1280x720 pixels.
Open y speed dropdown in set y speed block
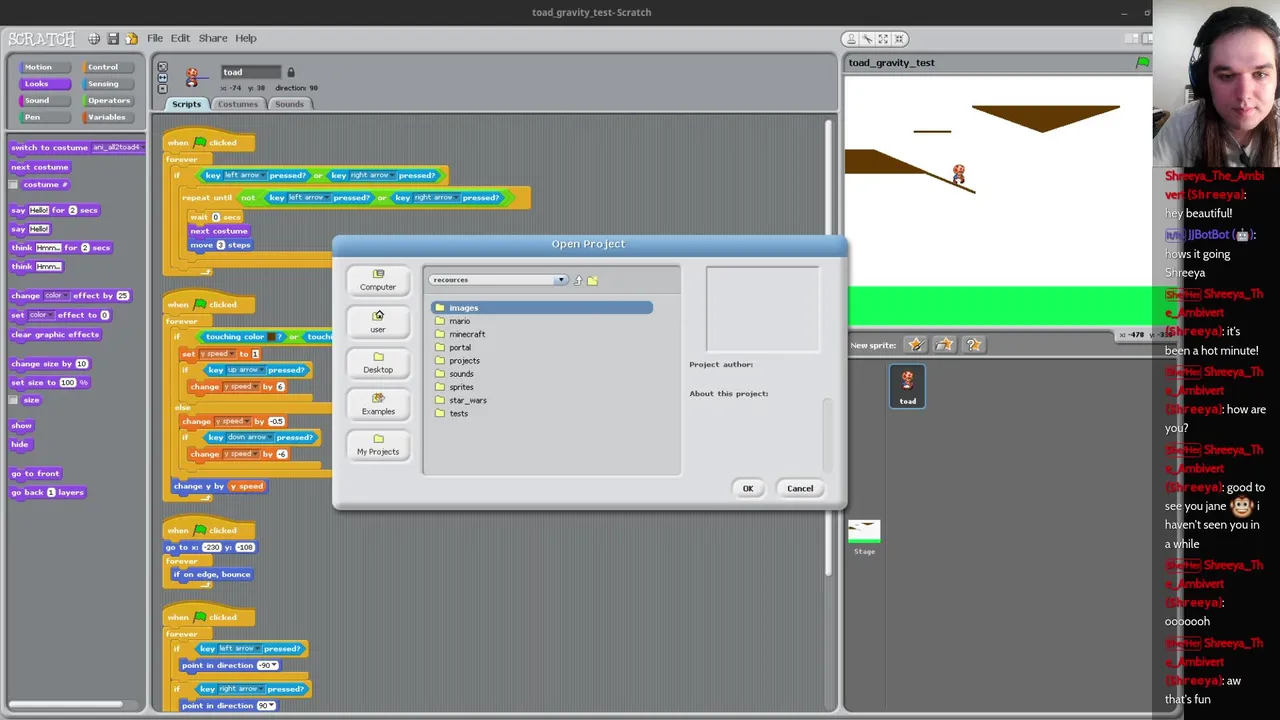(216, 354)
